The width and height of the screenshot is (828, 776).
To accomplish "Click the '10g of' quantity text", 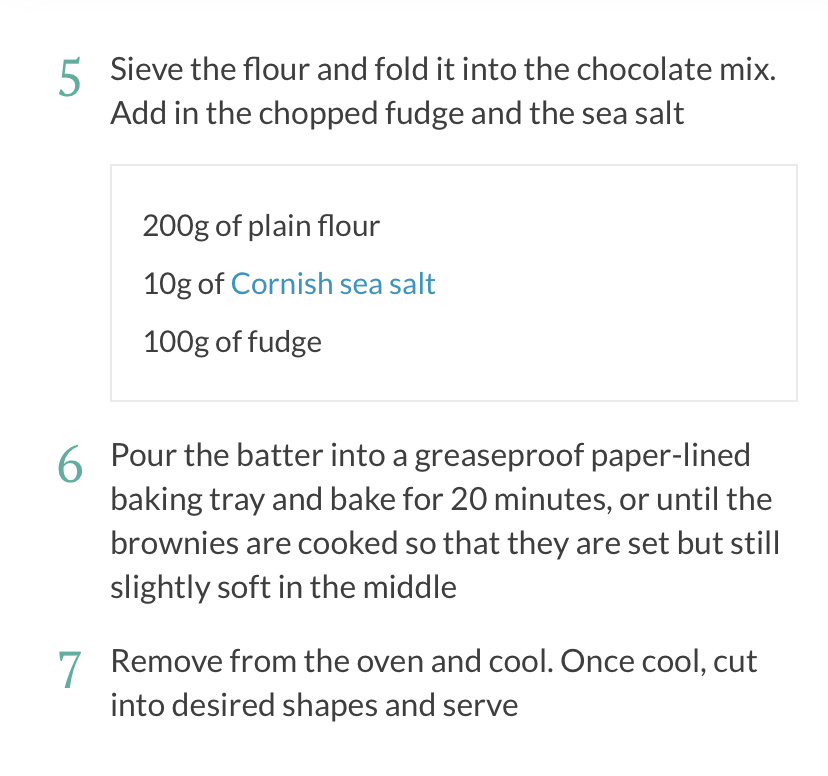I will (184, 284).
